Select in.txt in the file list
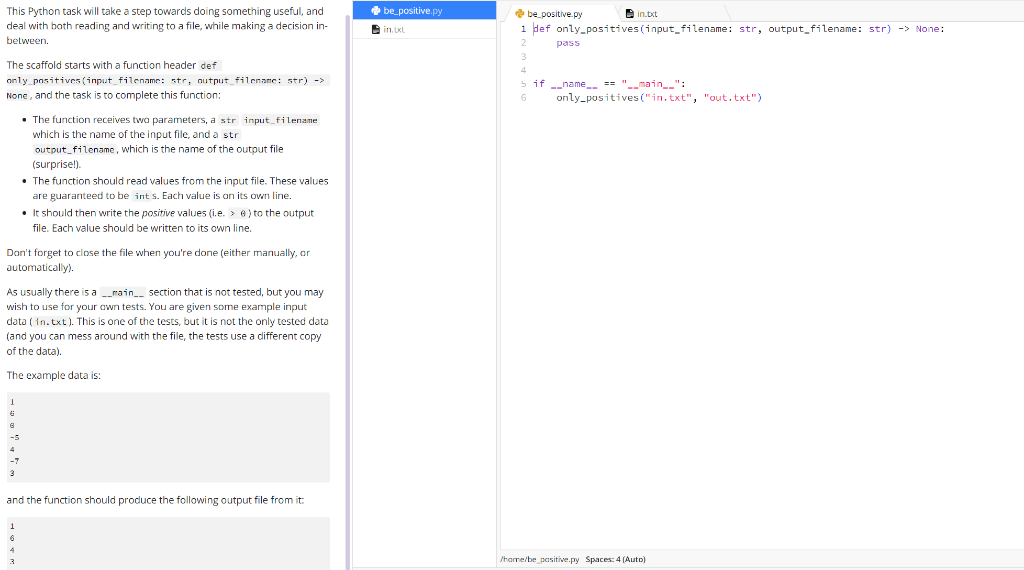The height and width of the screenshot is (570, 1024). tap(424, 29)
